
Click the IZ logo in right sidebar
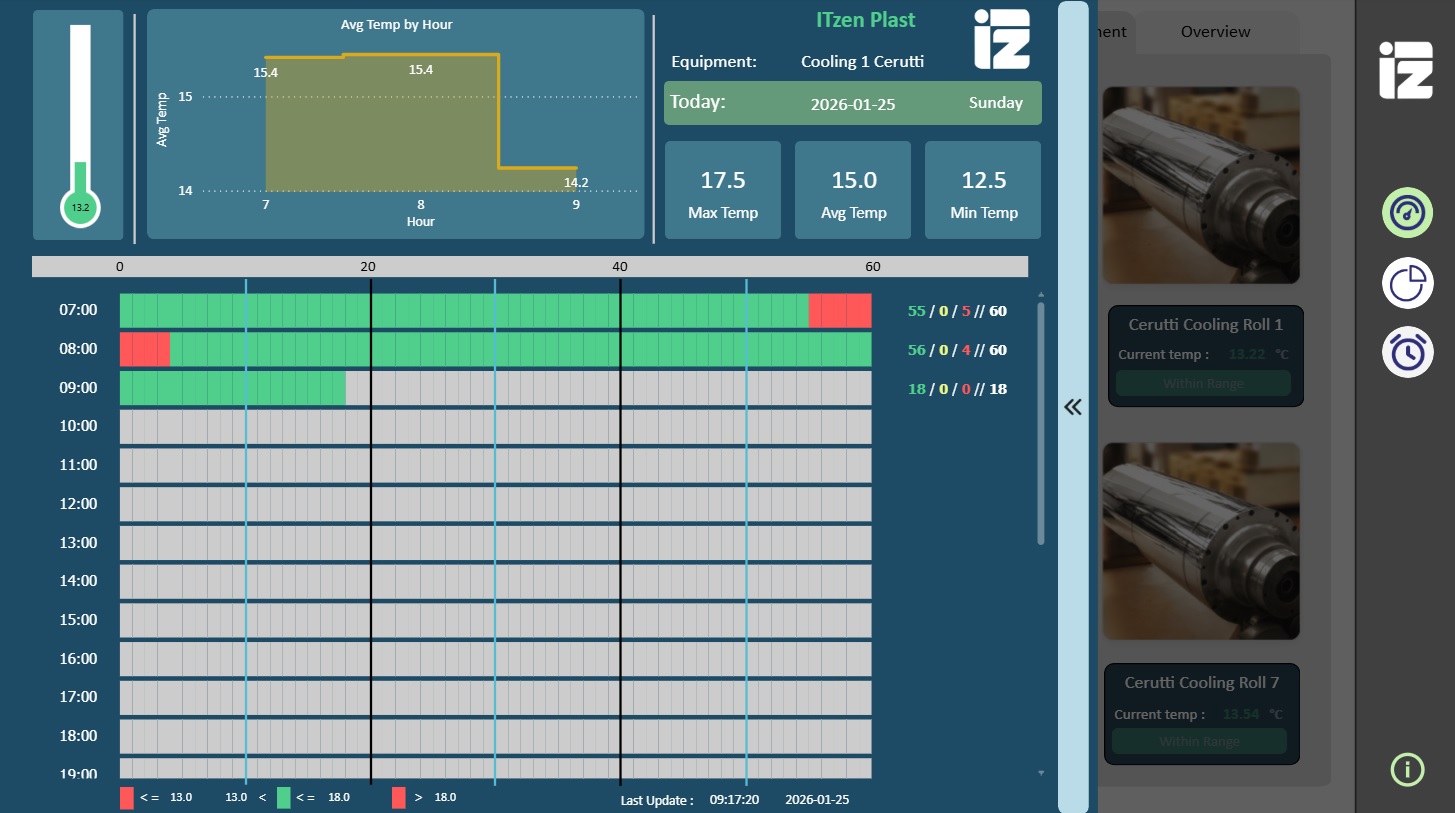(1406, 70)
